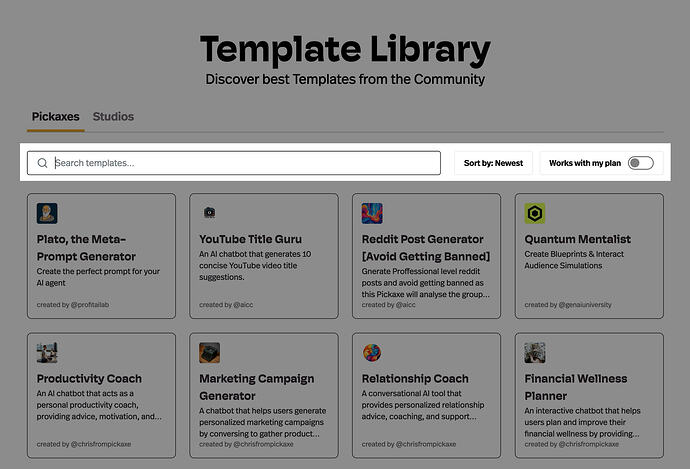Viewport: 690px width, 469px height.
Task: Click 'created by @chrisfrompickaxe' under Financial Wellness Planner
Action: point(571,444)
